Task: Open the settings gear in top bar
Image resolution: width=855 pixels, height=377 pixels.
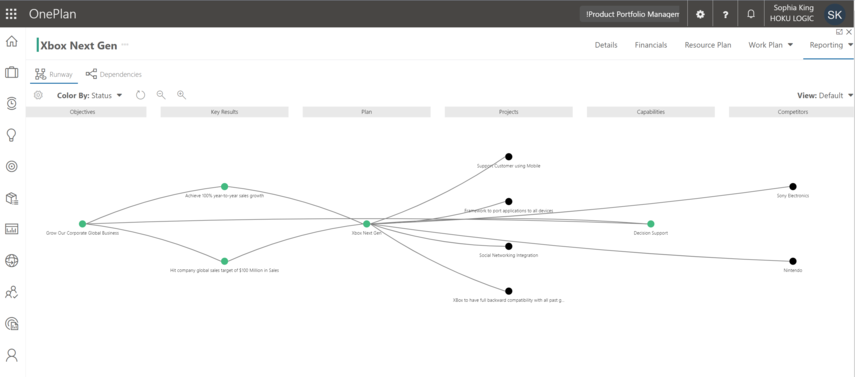Action: coord(701,15)
